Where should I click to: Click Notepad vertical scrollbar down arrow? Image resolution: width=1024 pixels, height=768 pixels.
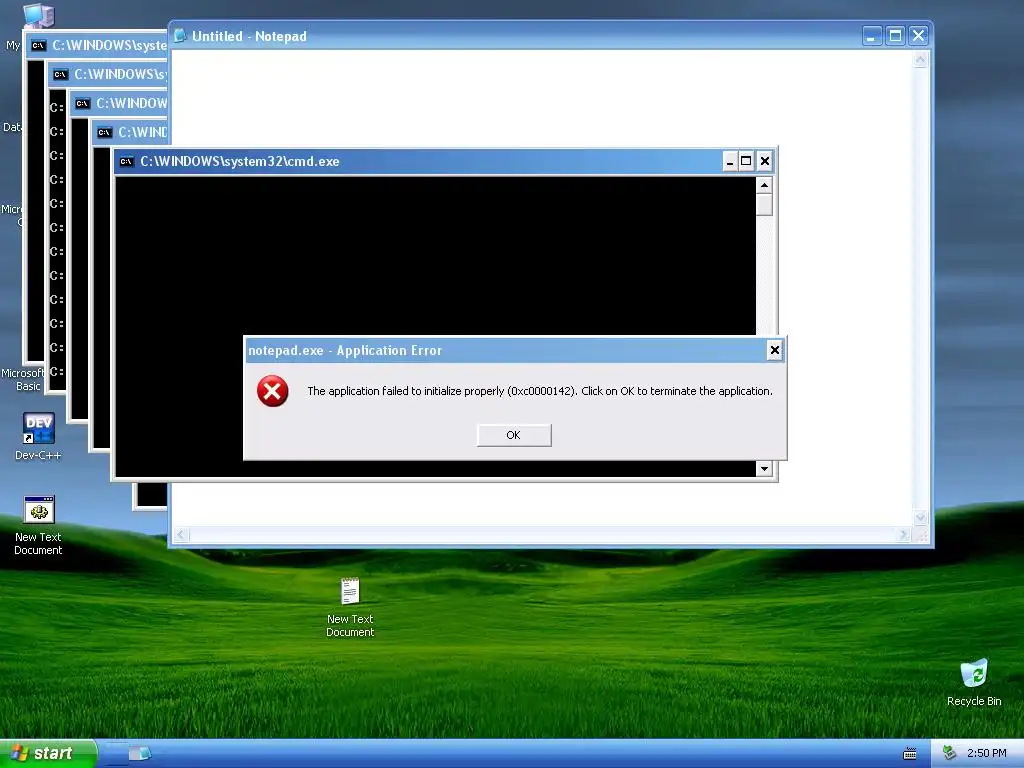pos(921,518)
